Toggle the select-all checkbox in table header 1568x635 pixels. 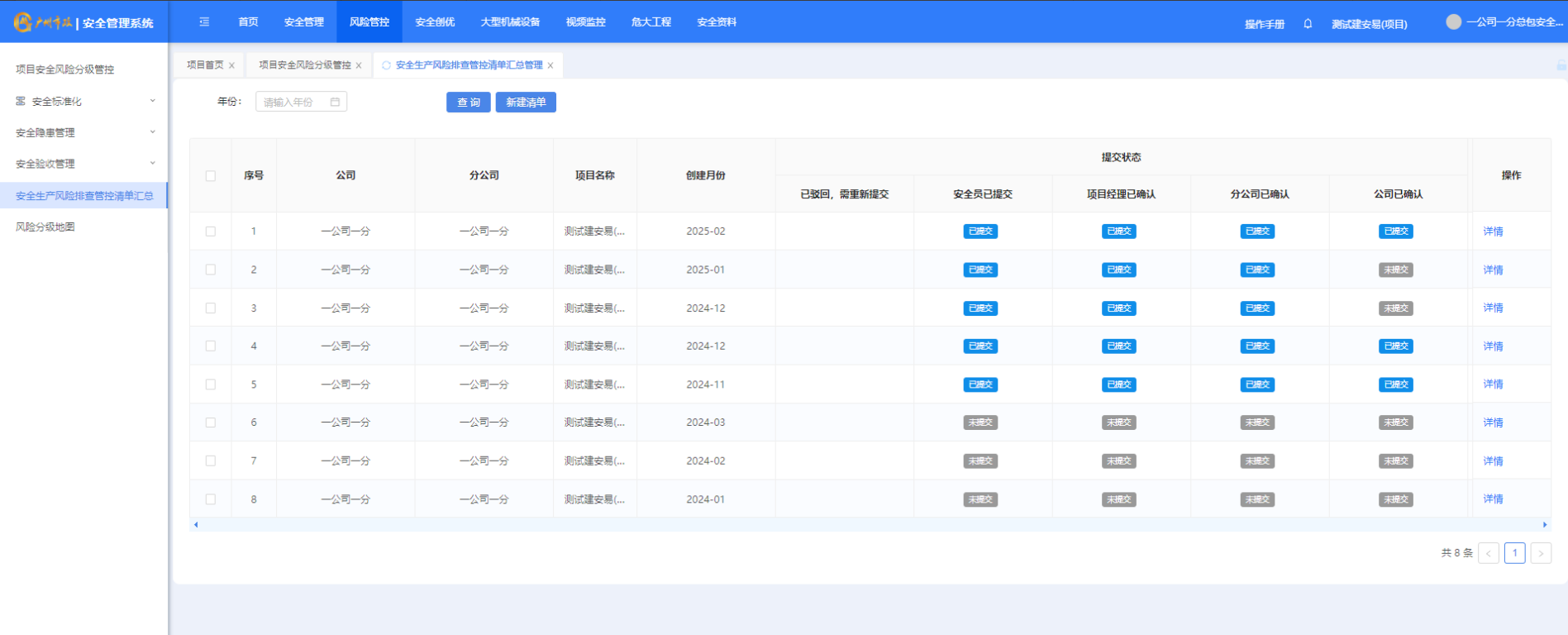pyautogui.click(x=211, y=176)
